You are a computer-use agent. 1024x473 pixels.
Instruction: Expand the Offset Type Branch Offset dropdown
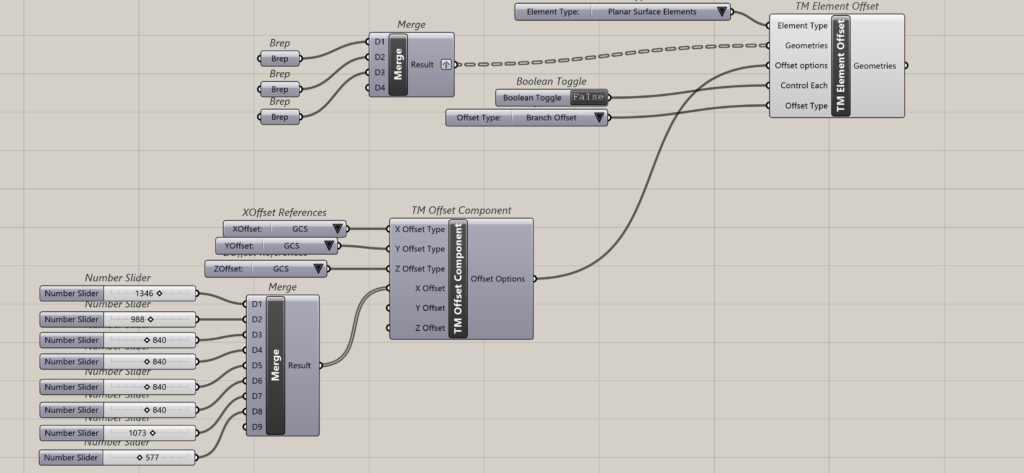pos(598,118)
